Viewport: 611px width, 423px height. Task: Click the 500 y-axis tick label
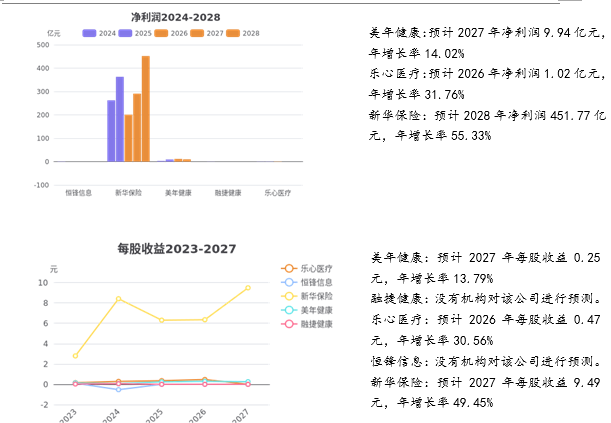coord(43,45)
